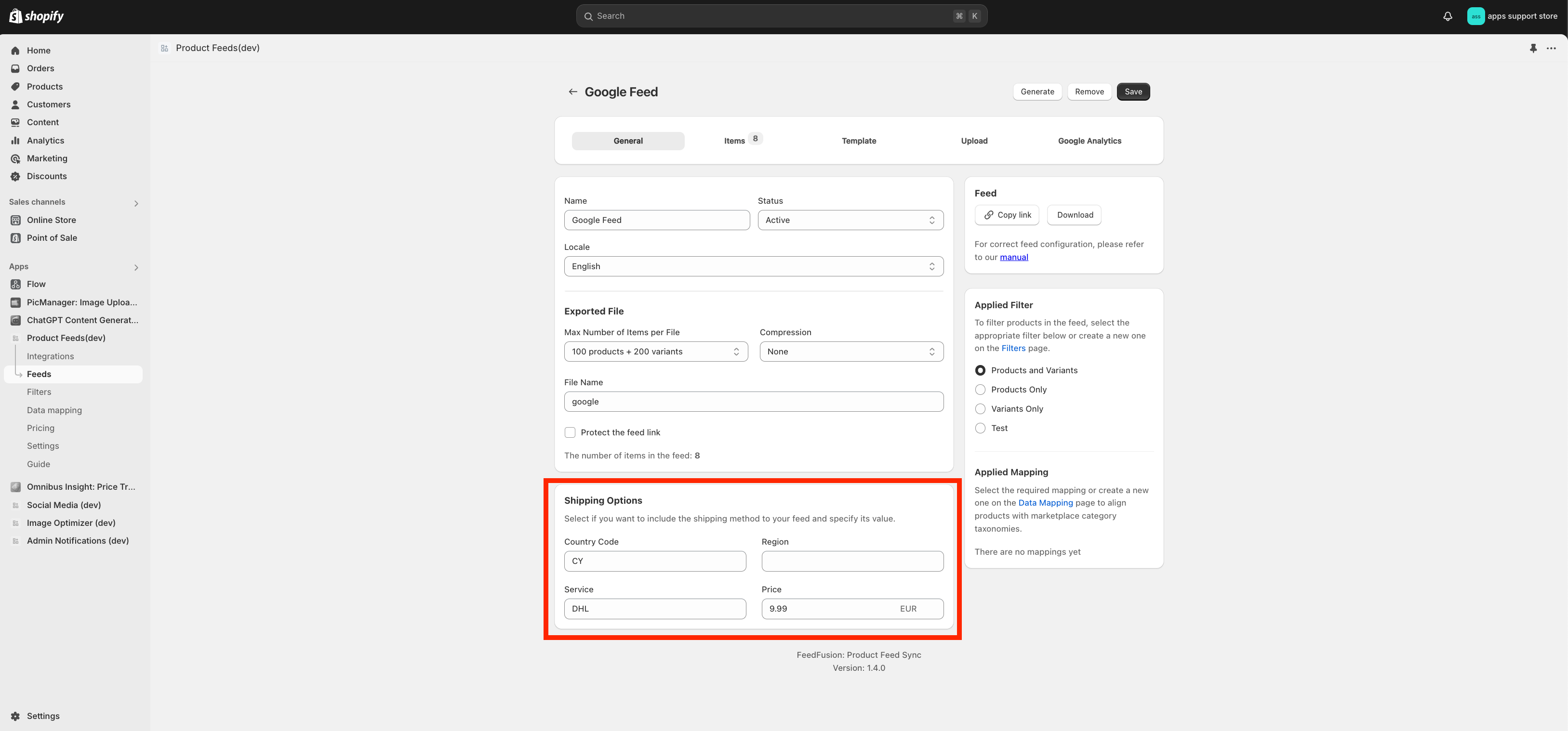The height and width of the screenshot is (731, 1568).
Task: Click the PicManager app icon
Action: tap(15, 302)
